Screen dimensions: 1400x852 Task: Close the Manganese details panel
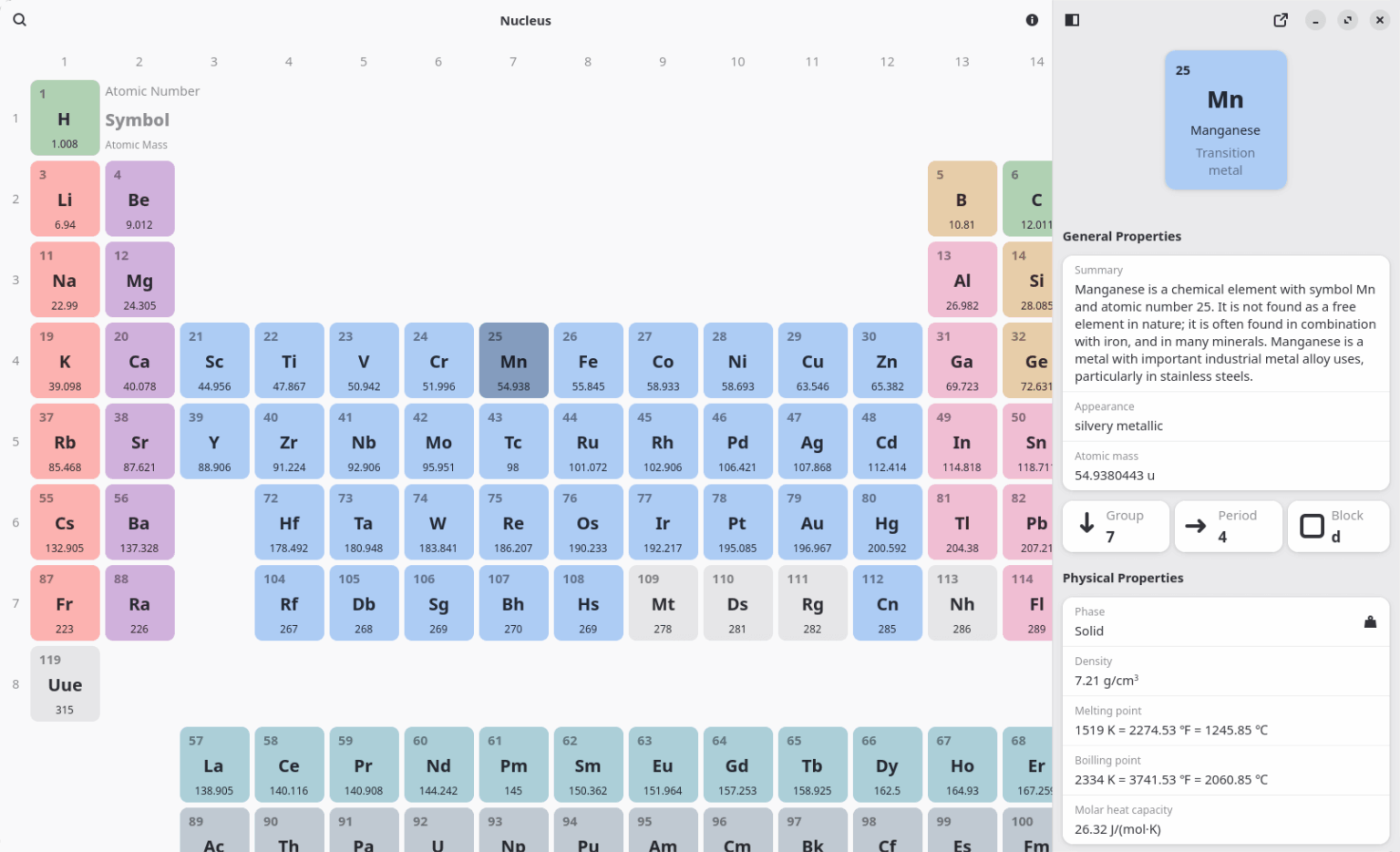click(1379, 19)
